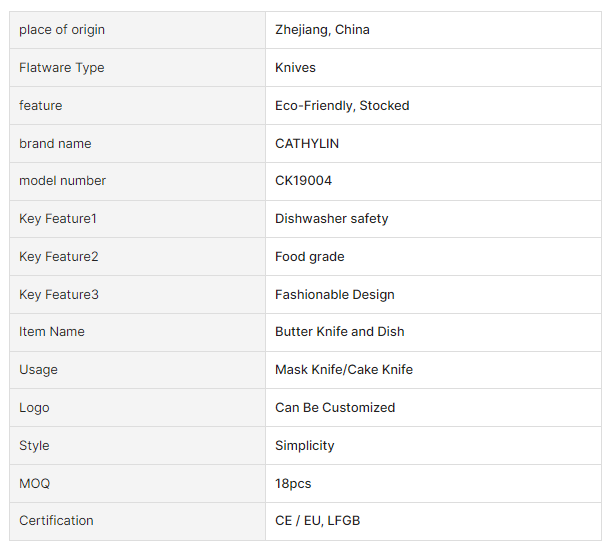Screen dimensions: 615x551
Task: Click the 'brand name' label
Action: 55,144
